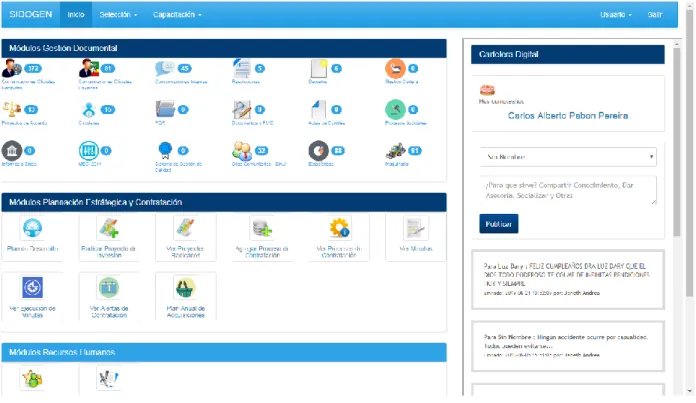
Task: Open Plan Anual de Adquisiciones basket icon
Action: pyautogui.click(x=186, y=288)
